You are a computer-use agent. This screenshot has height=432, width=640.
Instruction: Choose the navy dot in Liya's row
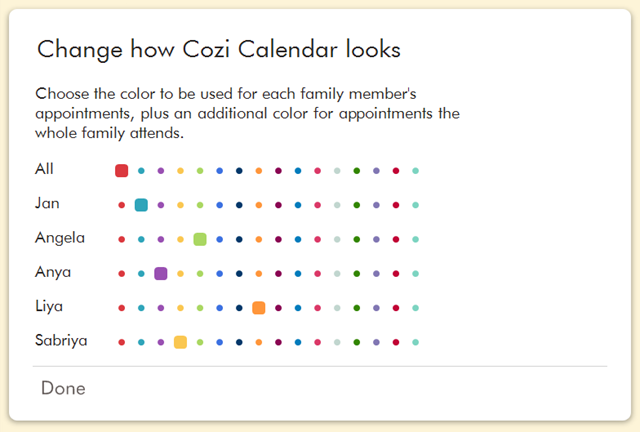pyautogui.click(x=239, y=308)
